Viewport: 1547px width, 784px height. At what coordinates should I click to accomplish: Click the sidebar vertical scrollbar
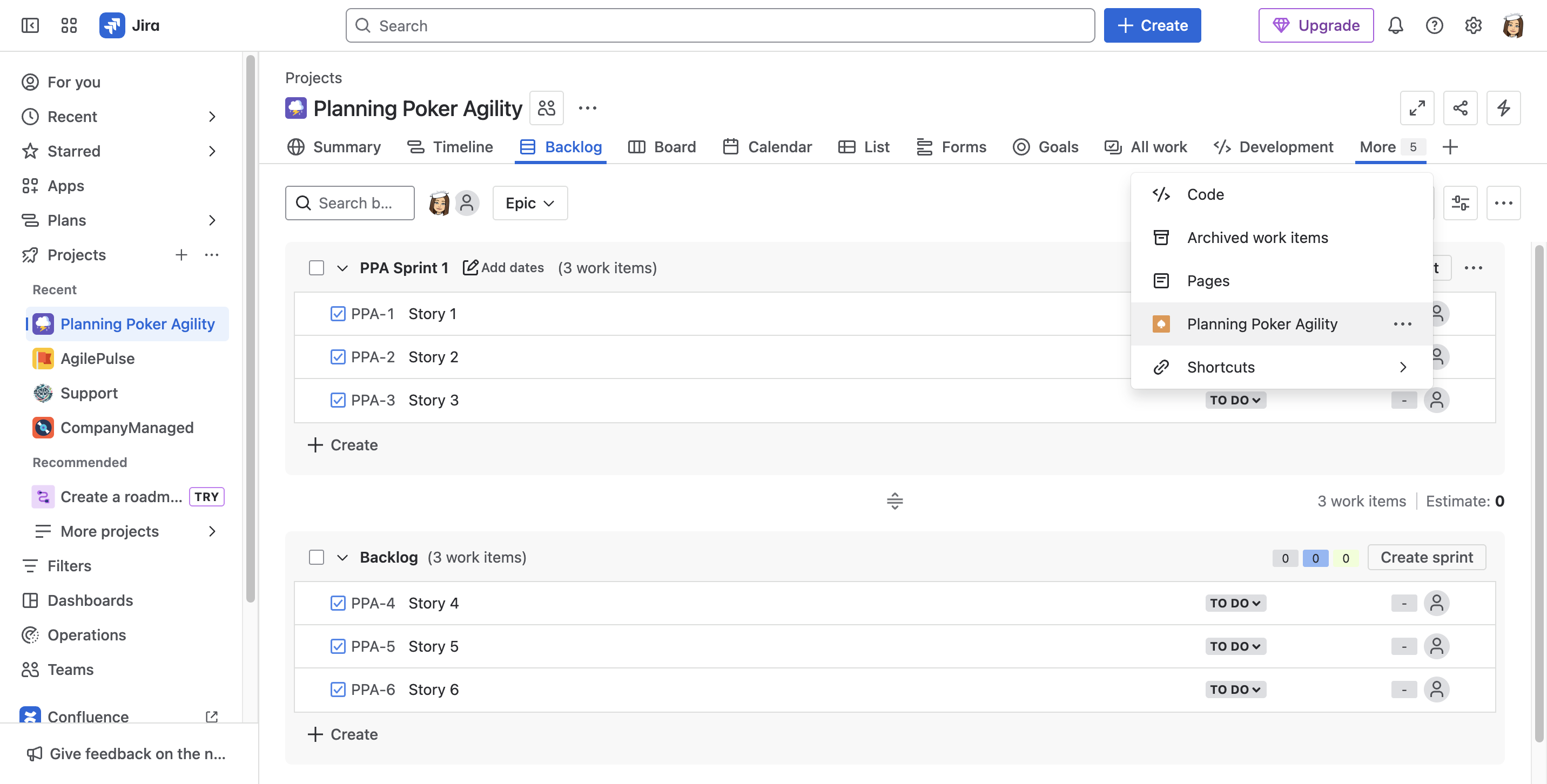(251, 328)
